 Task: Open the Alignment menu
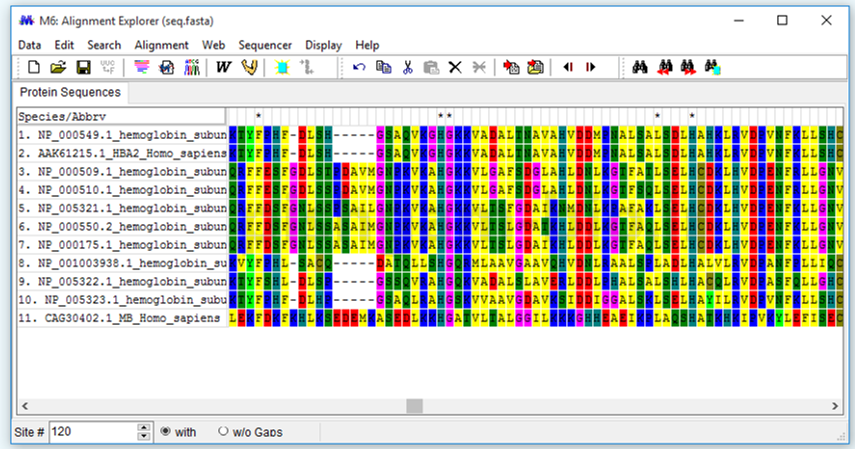point(161,45)
